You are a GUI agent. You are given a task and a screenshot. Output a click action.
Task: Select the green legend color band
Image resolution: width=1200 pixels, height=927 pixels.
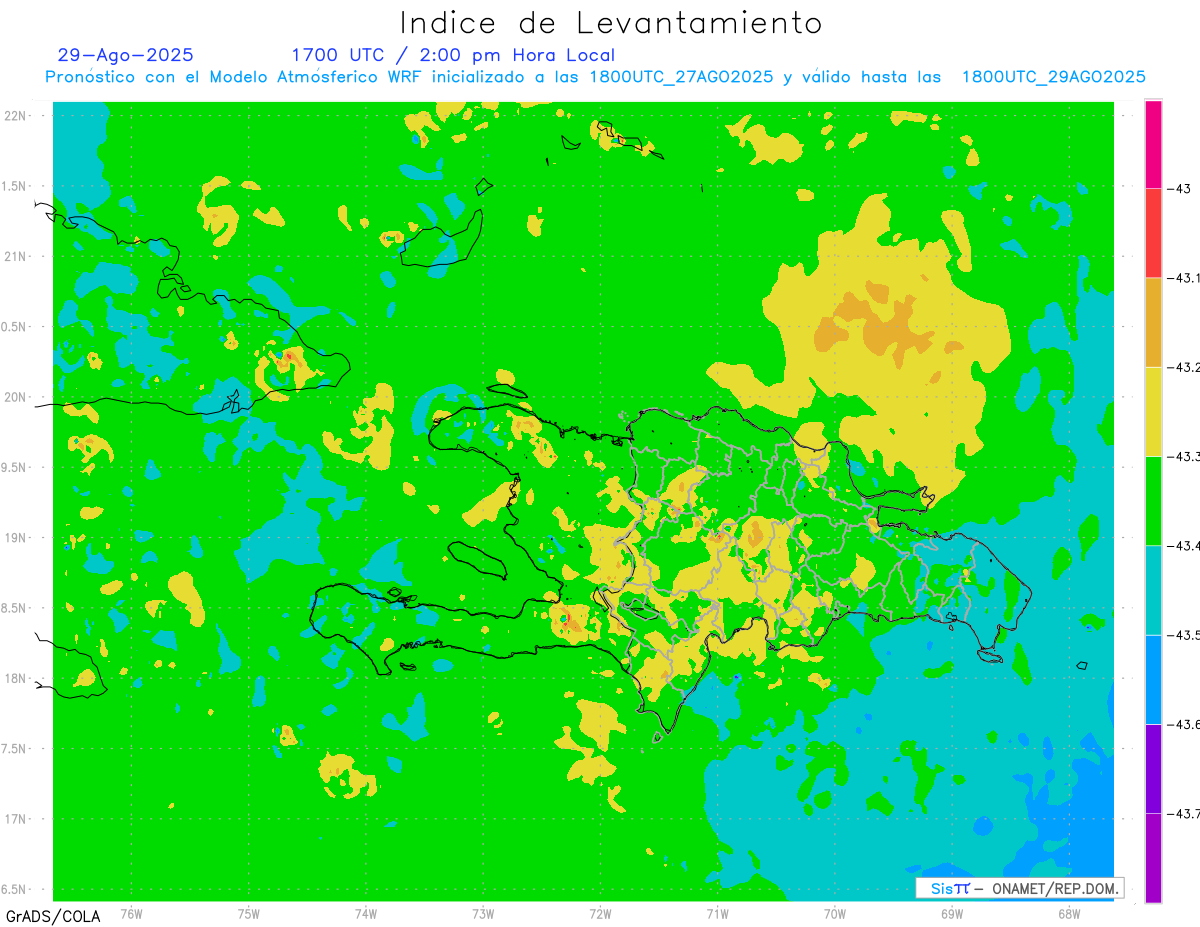[x=1153, y=500]
